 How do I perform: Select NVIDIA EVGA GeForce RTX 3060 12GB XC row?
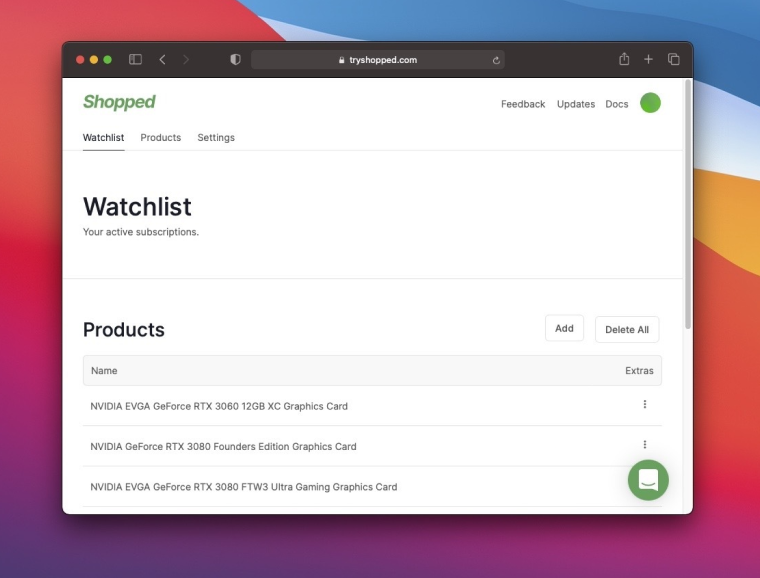[x=372, y=406]
